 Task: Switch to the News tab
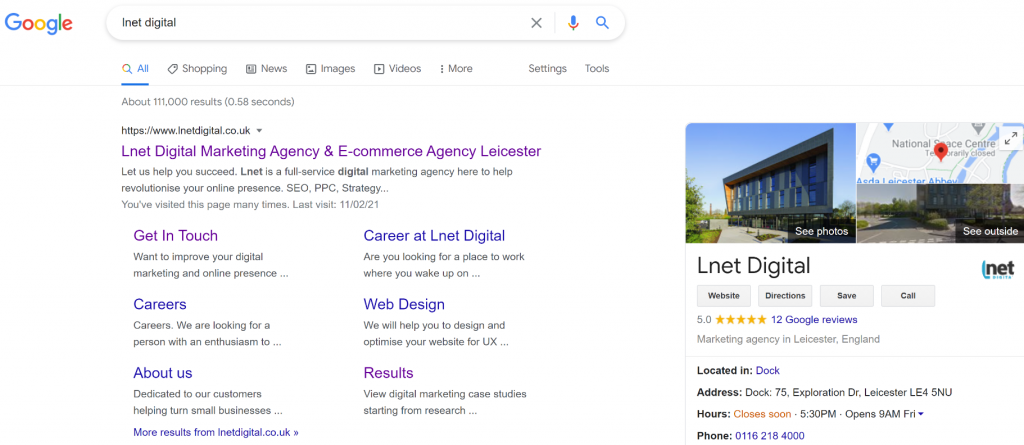click(x=266, y=69)
